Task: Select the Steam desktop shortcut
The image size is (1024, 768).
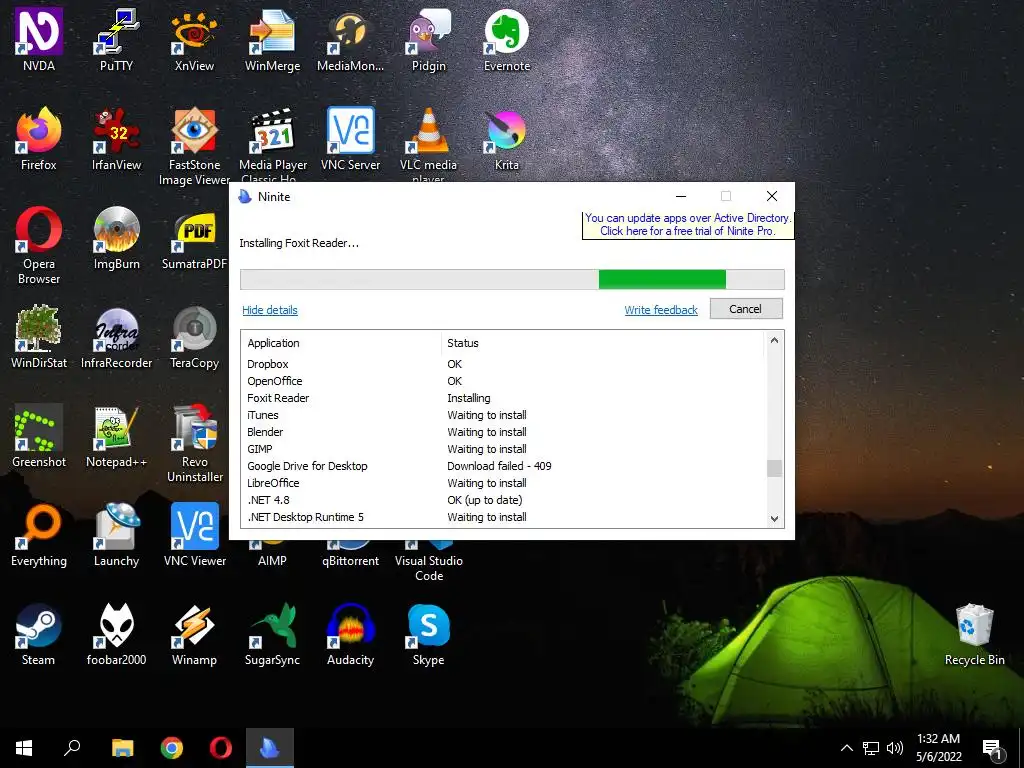Action: click(x=39, y=633)
